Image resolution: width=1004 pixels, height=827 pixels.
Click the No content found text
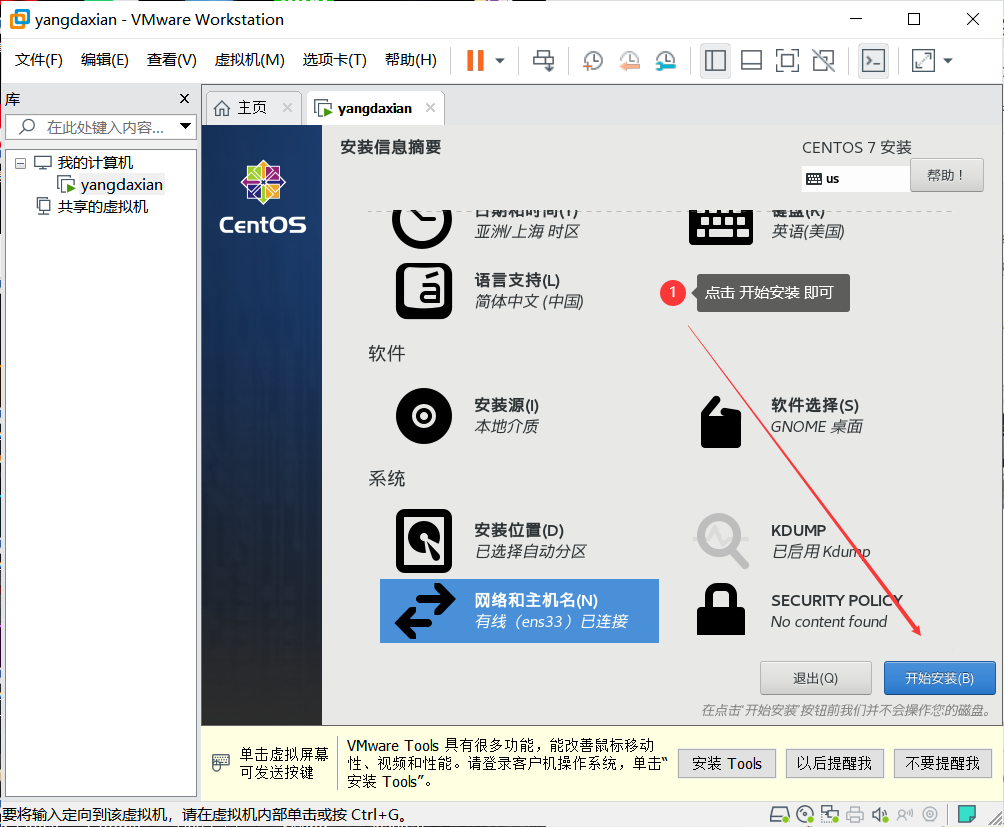click(829, 622)
